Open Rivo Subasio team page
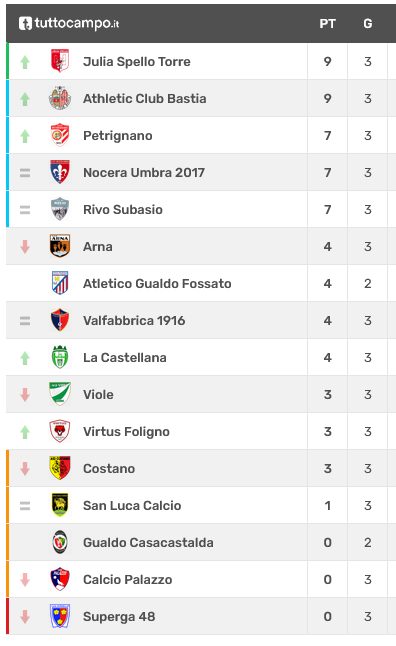The image size is (396, 646). coord(123,210)
